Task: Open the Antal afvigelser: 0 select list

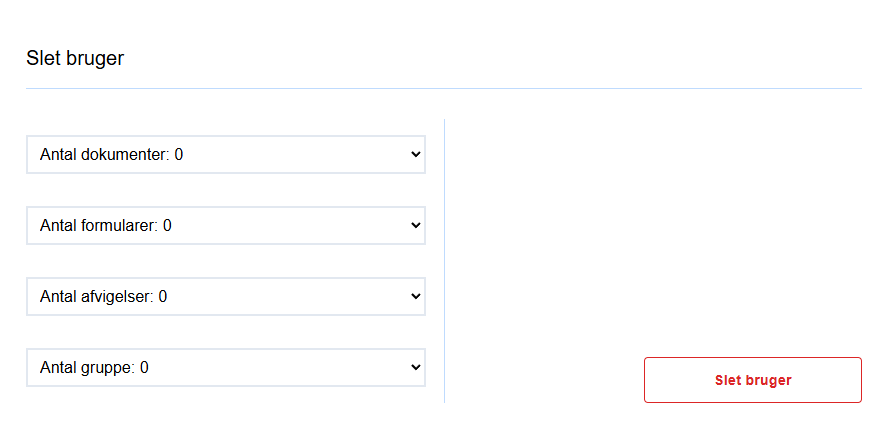Action: click(226, 296)
